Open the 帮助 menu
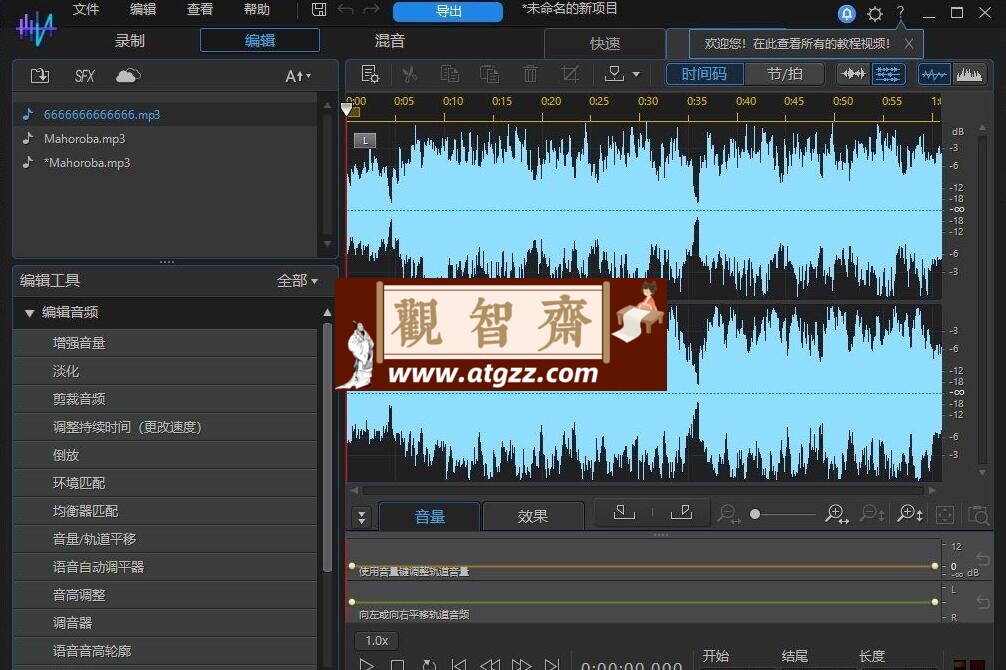The width and height of the screenshot is (1006, 670). pos(257,9)
